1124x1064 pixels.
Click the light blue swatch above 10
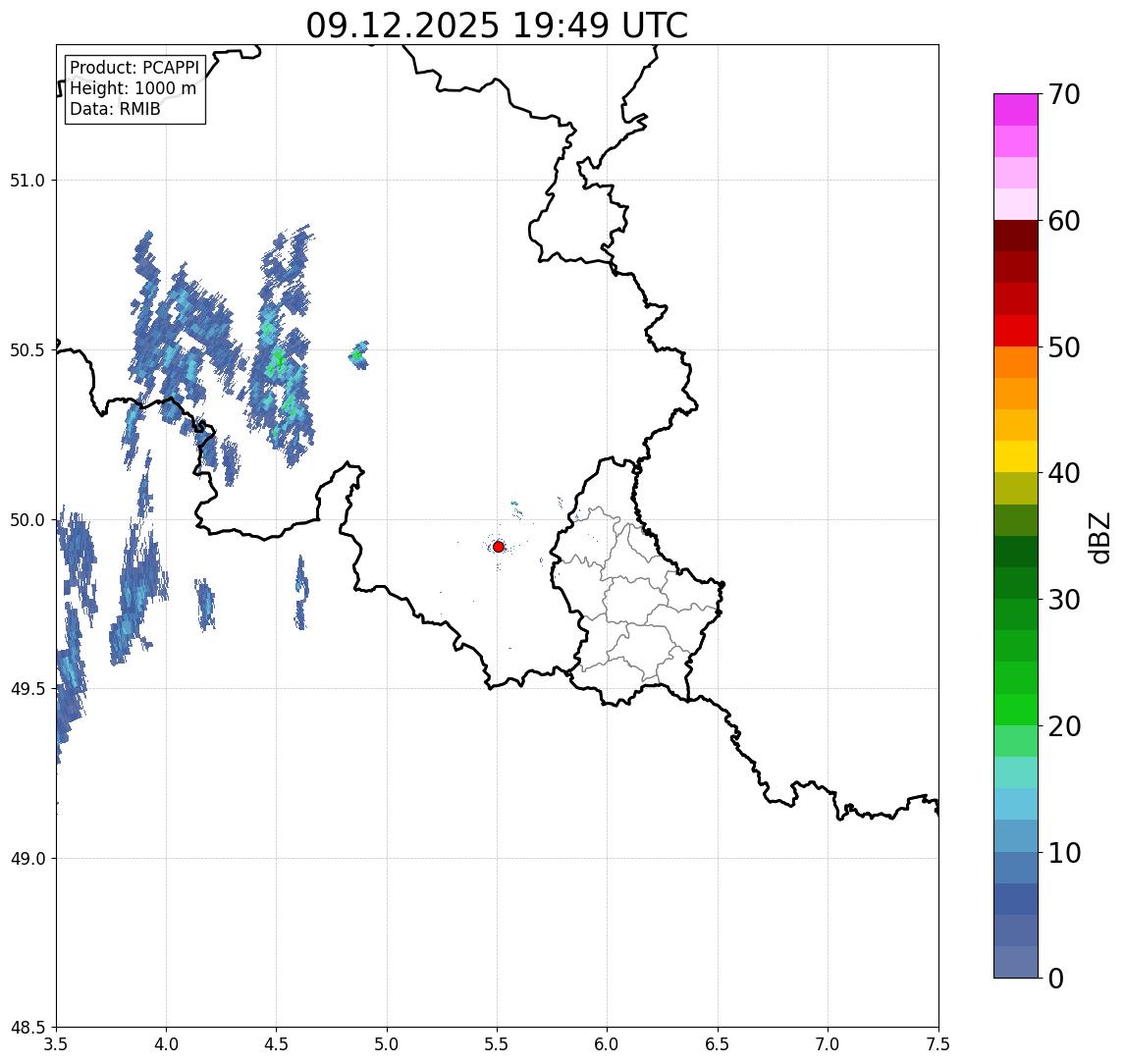[x=1016, y=835]
